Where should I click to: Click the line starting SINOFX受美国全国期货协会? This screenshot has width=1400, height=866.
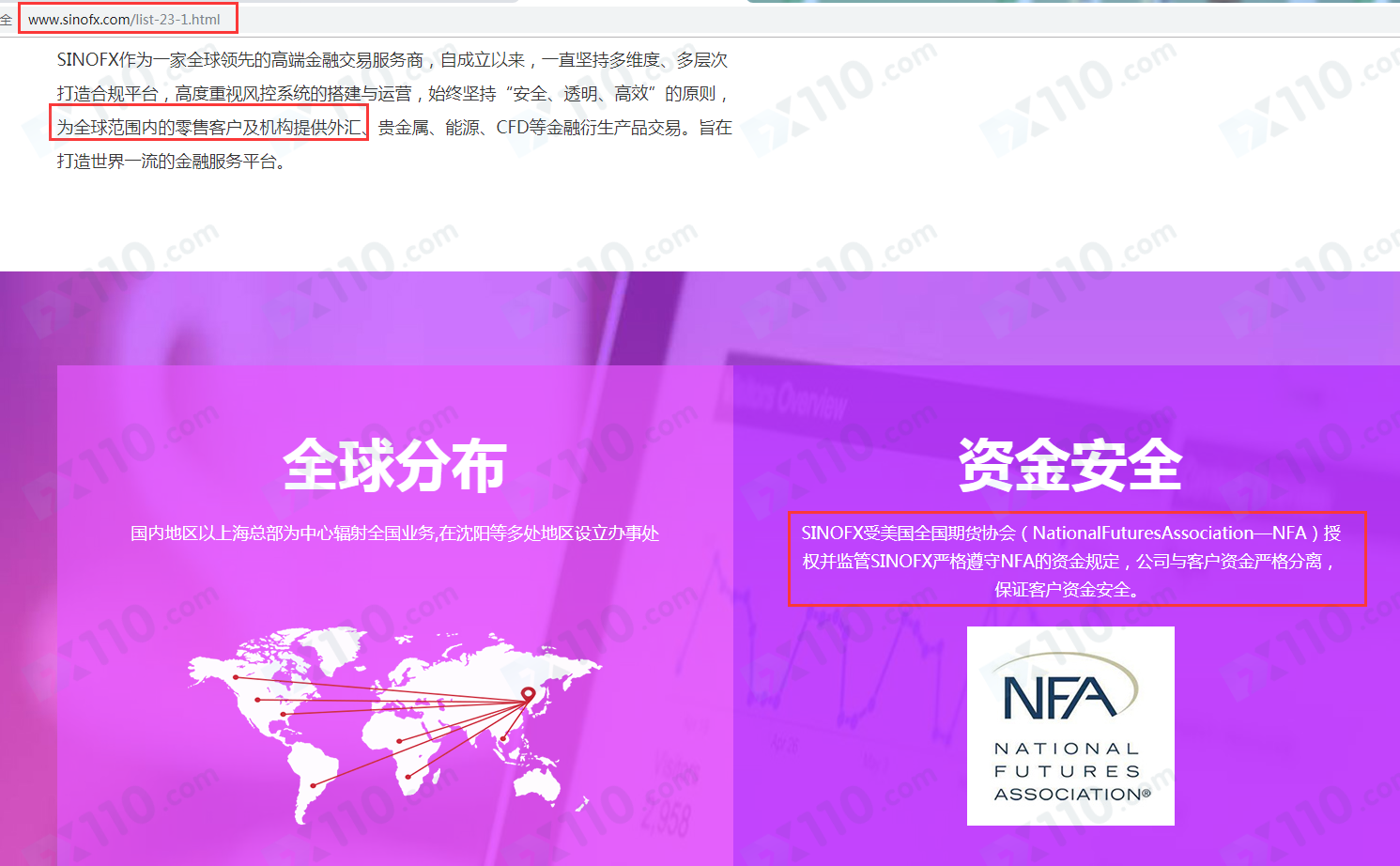coord(1070,533)
